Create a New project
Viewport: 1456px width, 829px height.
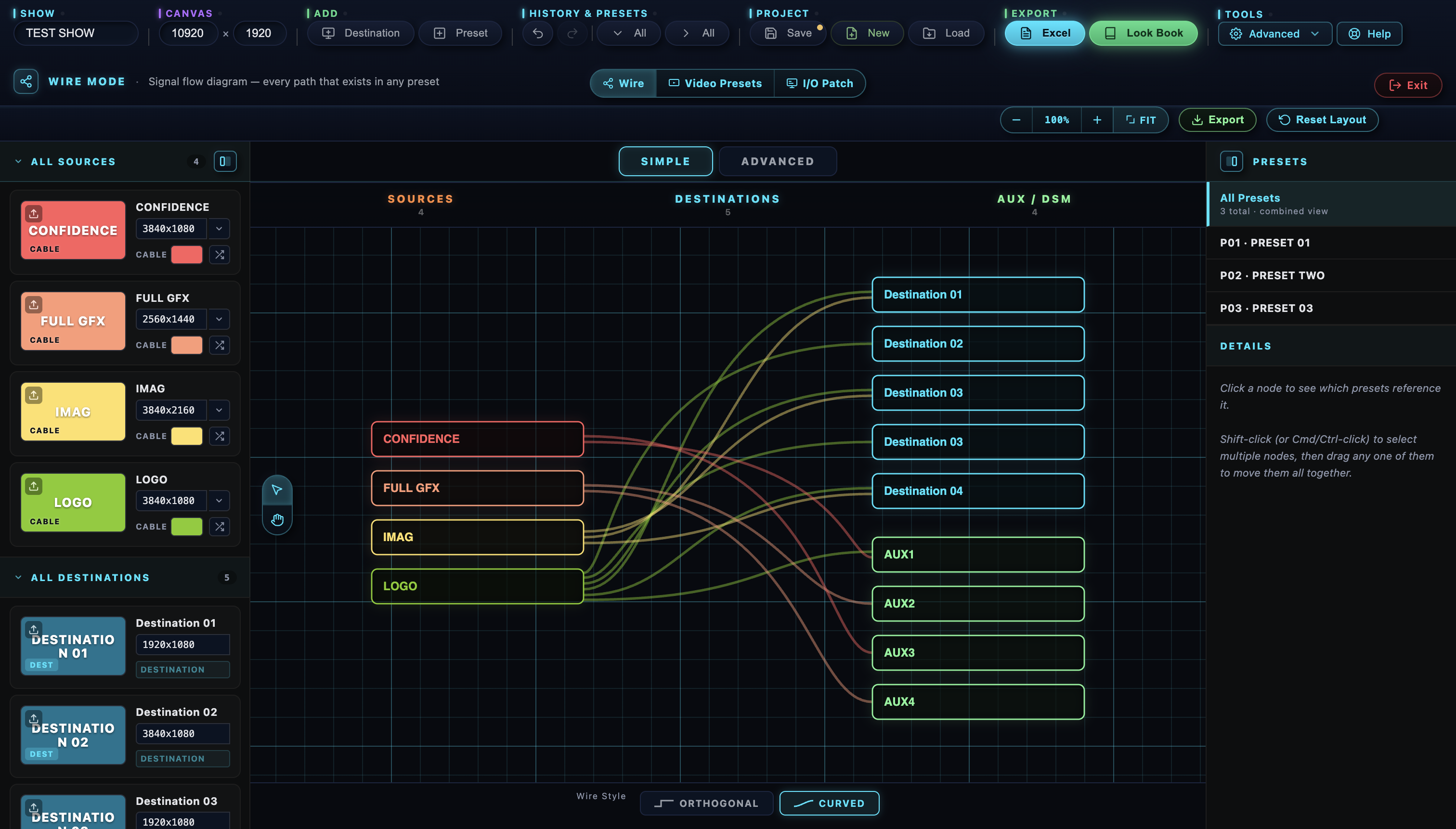[x=867, y=33]
